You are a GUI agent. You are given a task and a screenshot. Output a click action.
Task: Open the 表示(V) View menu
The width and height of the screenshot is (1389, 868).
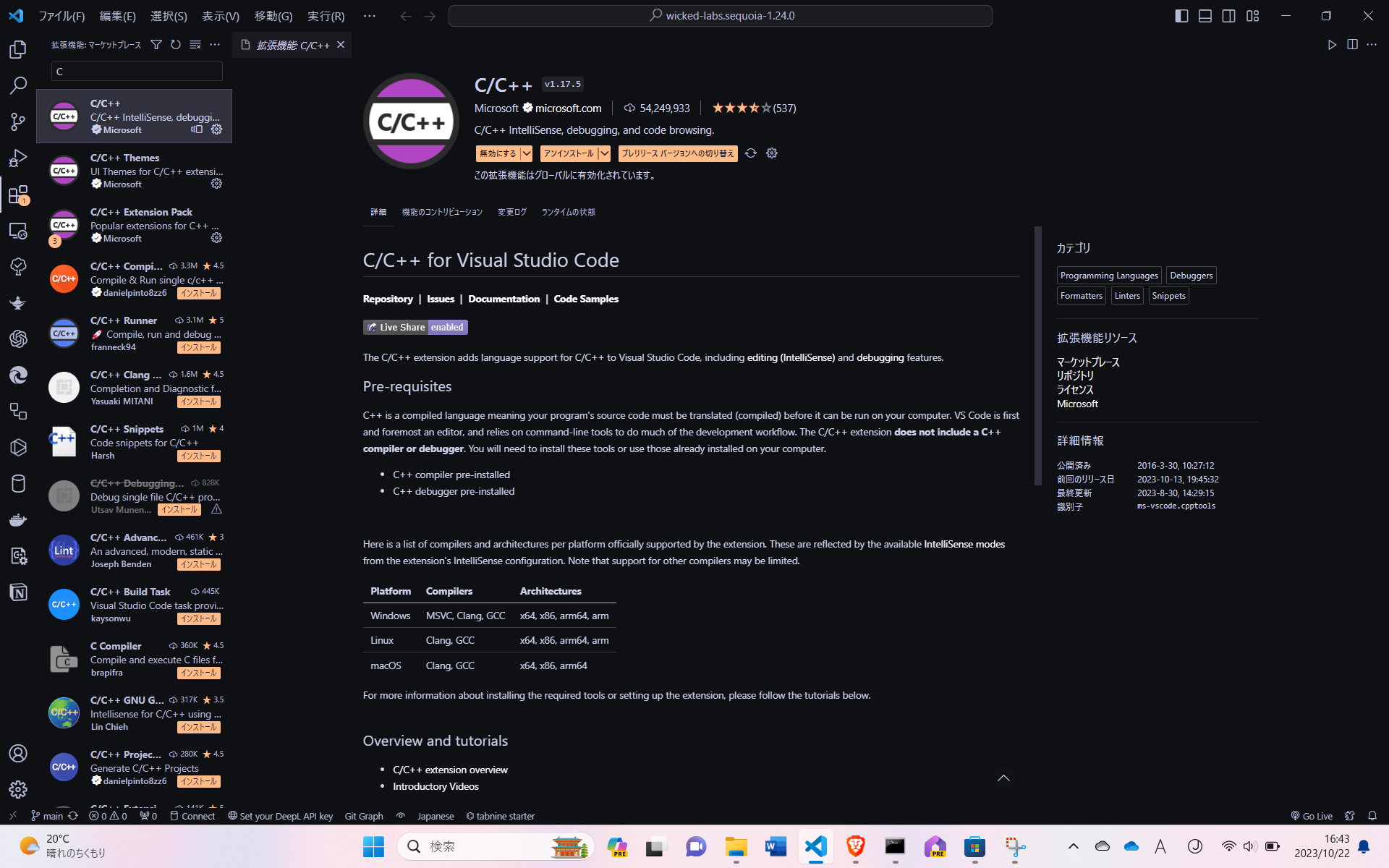pos(220,16)
